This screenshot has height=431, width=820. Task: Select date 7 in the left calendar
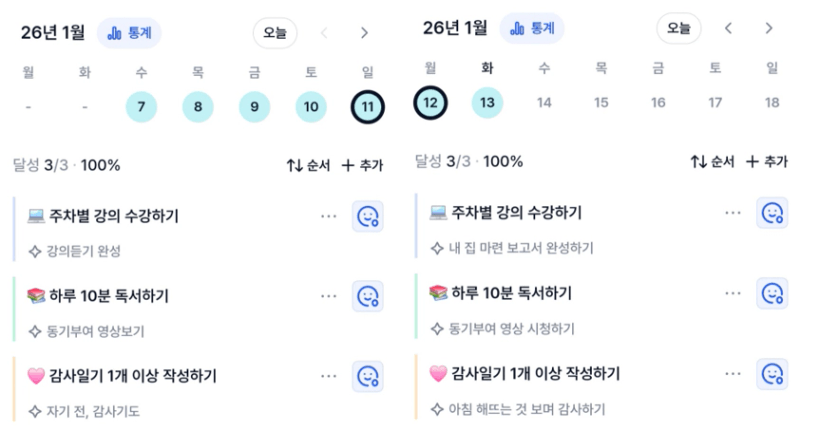pyautogui.click(x=142, y=106)
